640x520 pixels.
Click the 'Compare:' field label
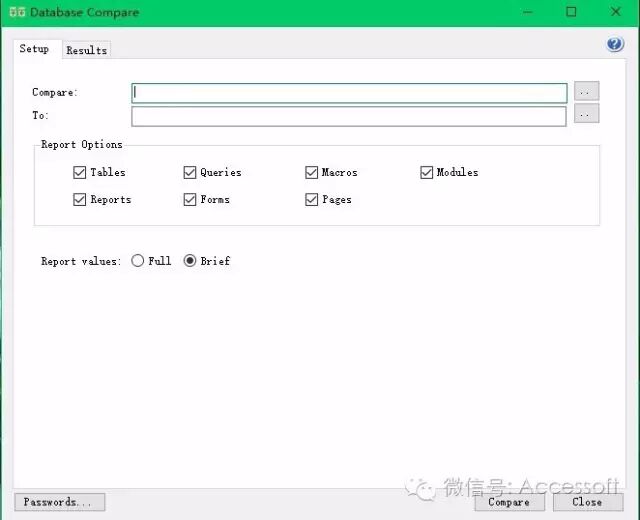pos(55,93)
